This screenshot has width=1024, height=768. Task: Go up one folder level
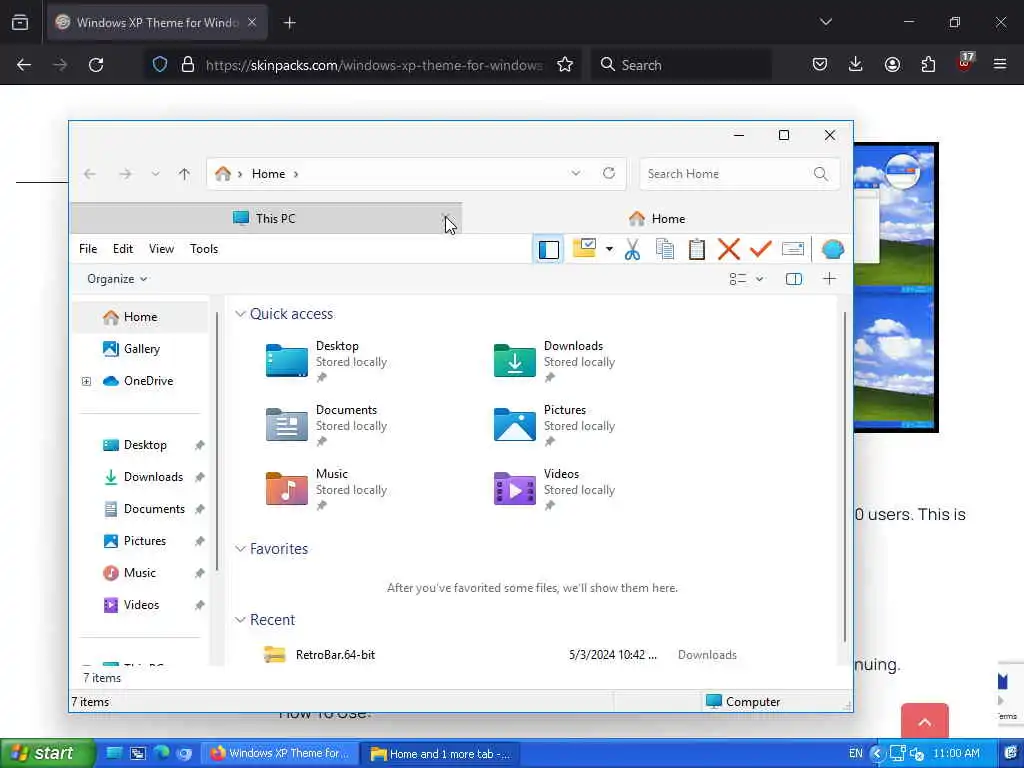[184, 174]
